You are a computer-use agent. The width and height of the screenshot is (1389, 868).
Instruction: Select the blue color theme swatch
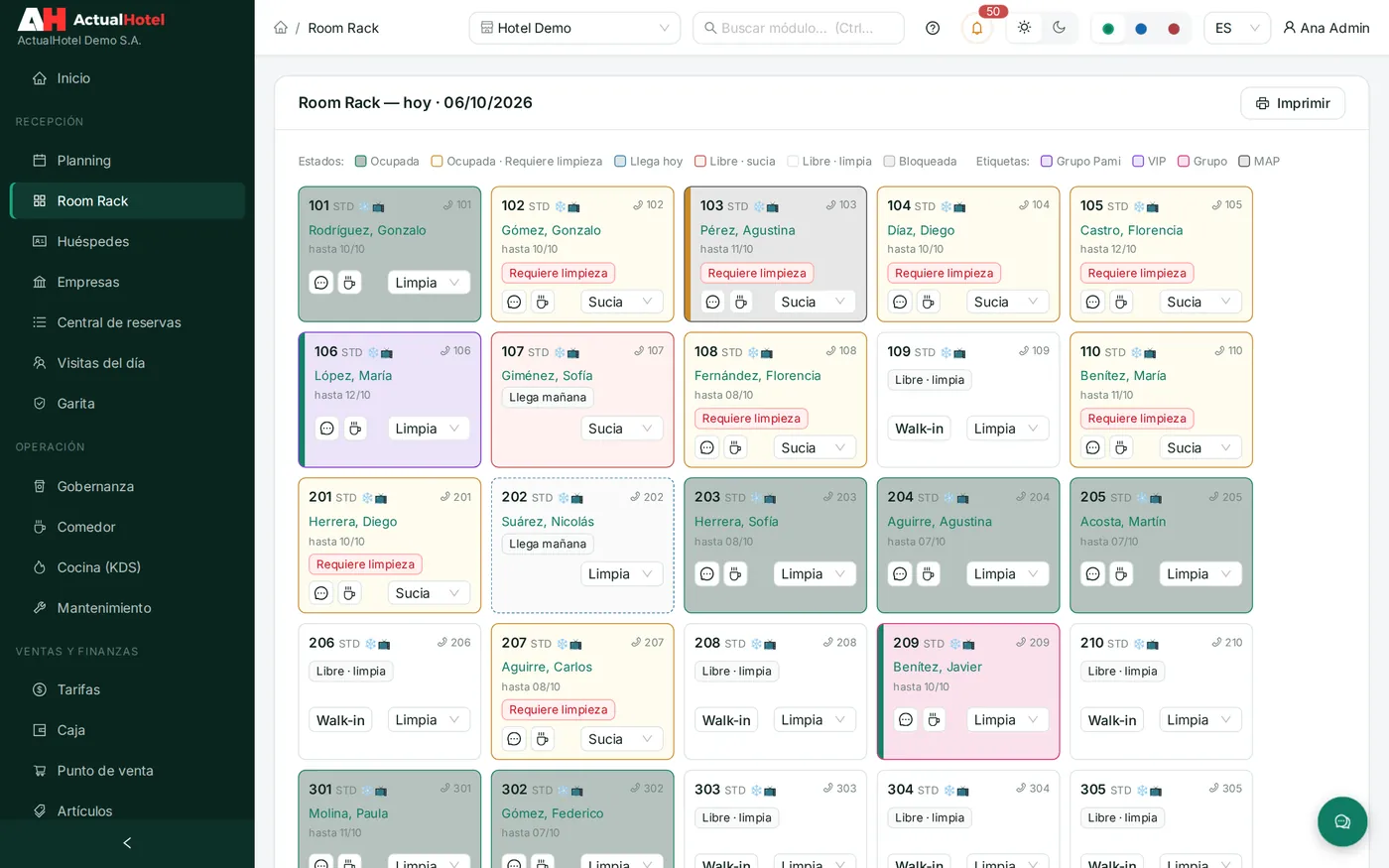1141,29
